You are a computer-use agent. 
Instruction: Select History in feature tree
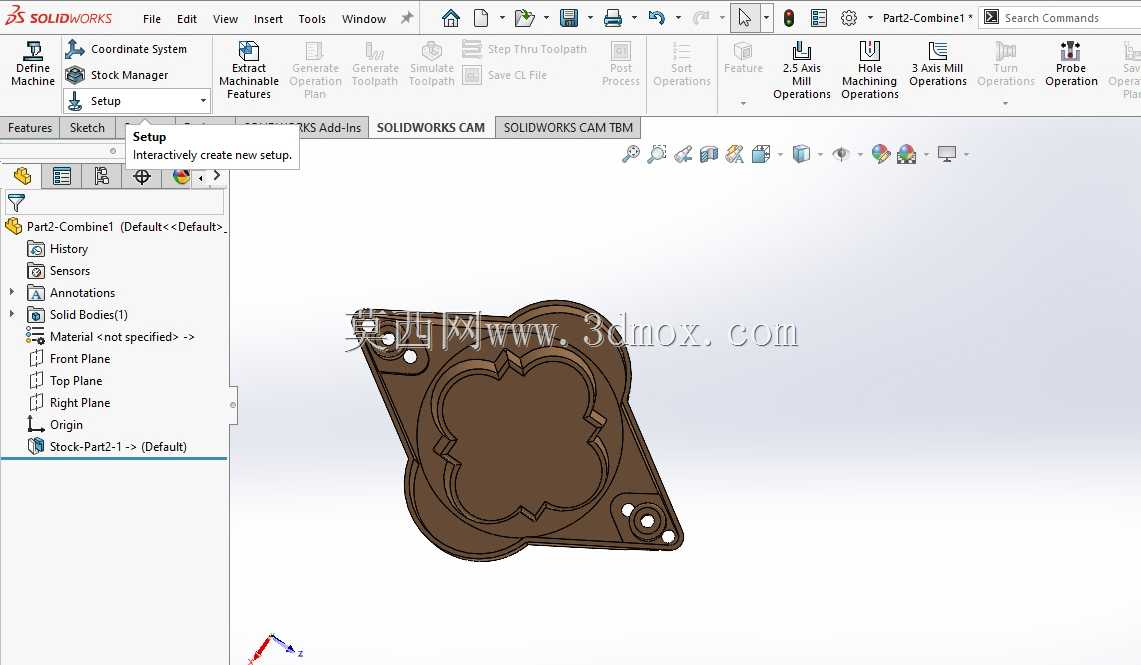68,249
